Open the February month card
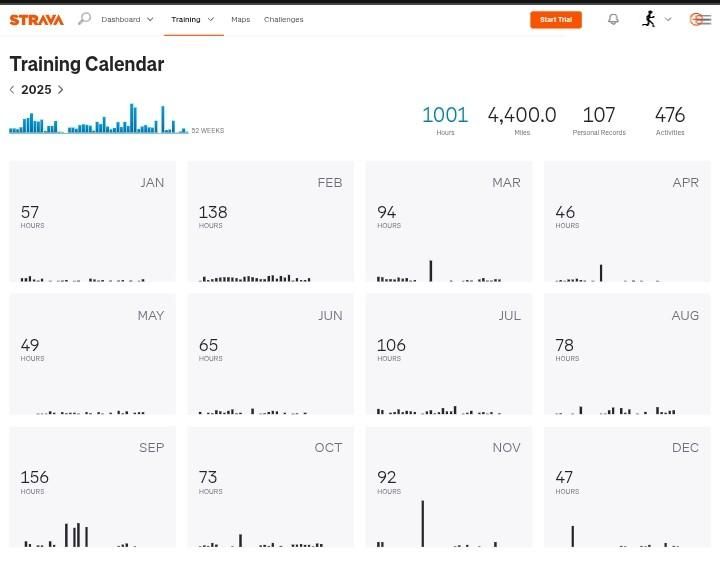This screenshot has height=584, width=720. click(270, 221)
